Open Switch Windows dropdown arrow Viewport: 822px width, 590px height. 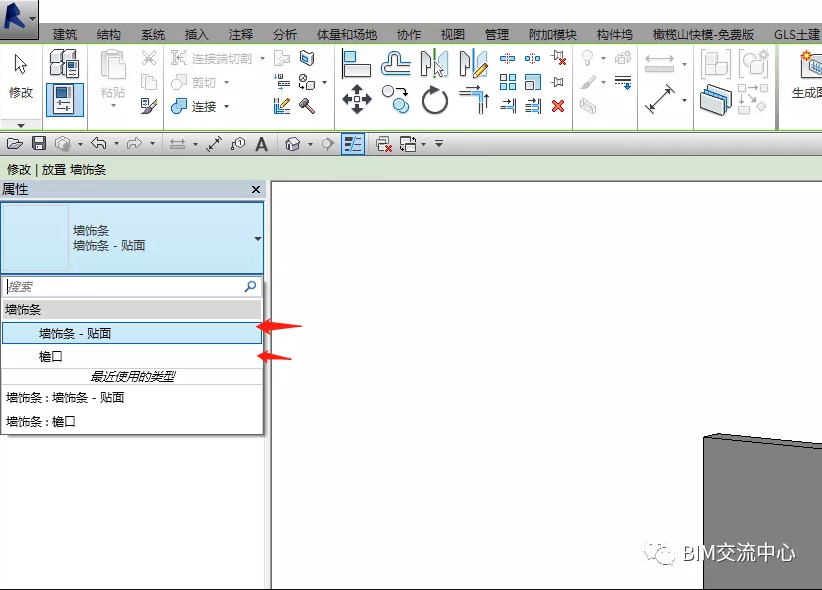424,144
